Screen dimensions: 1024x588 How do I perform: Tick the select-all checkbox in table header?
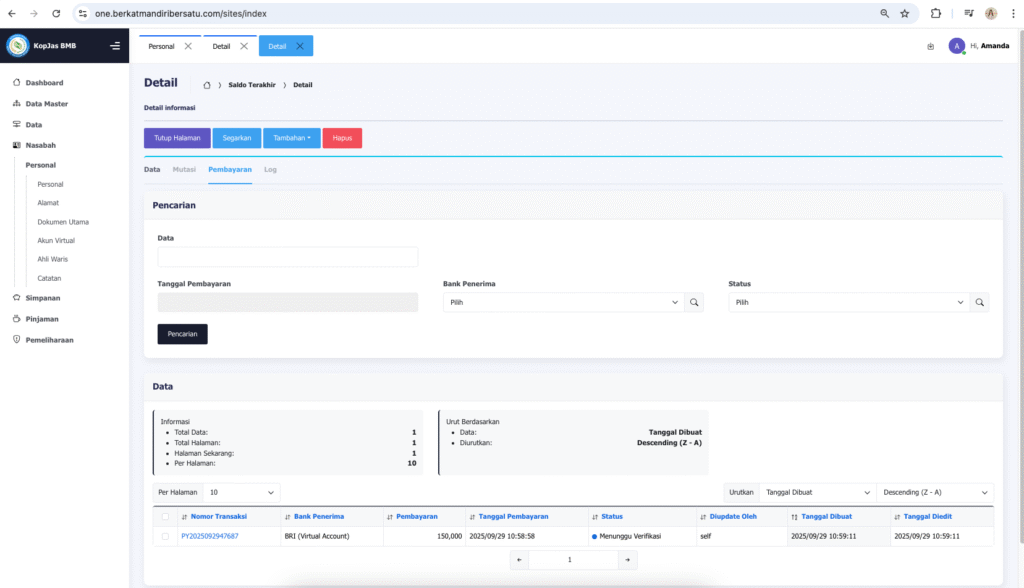(165, 517)
